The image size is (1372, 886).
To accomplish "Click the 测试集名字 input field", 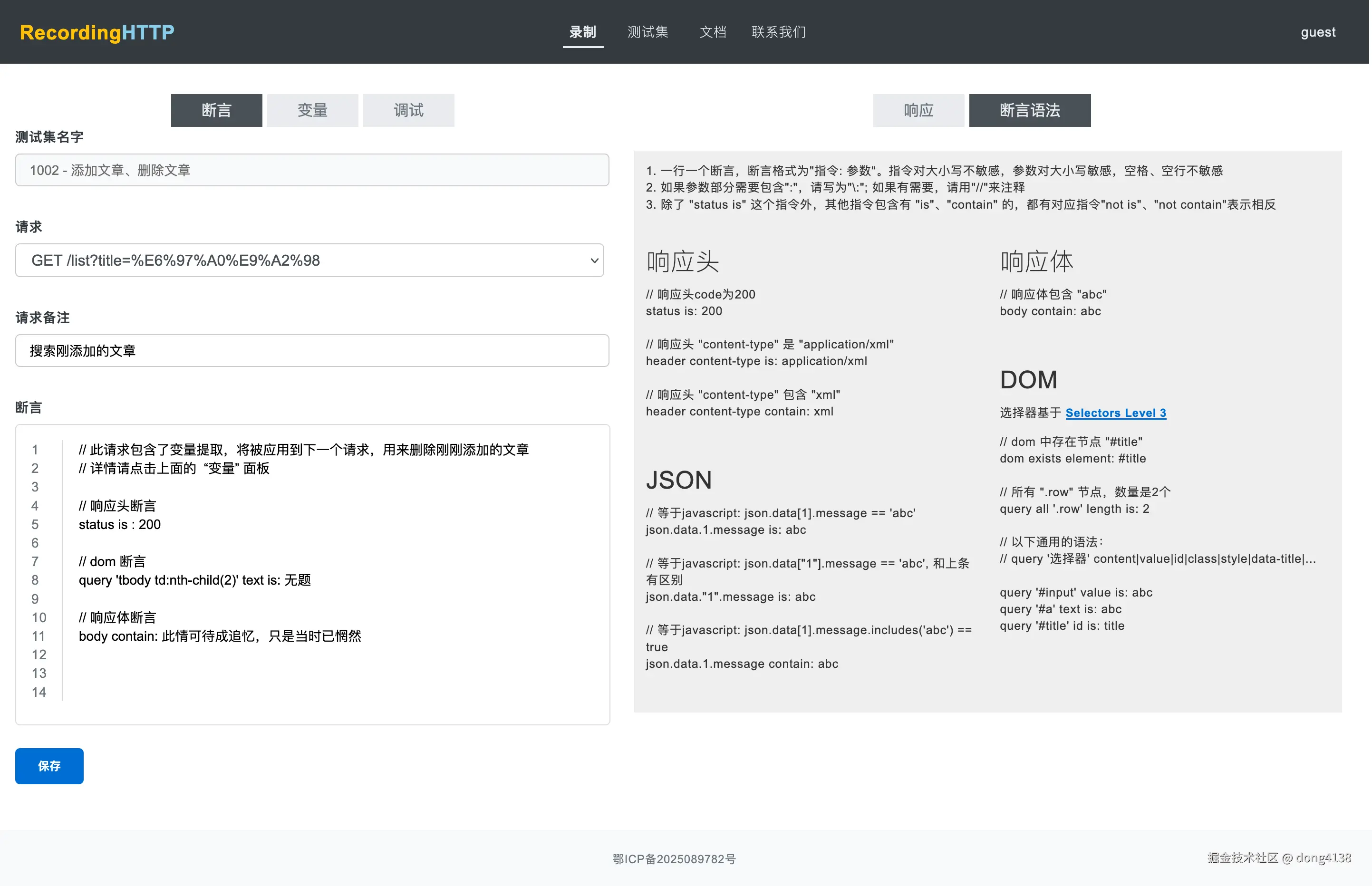I will (x=312, y=170).
